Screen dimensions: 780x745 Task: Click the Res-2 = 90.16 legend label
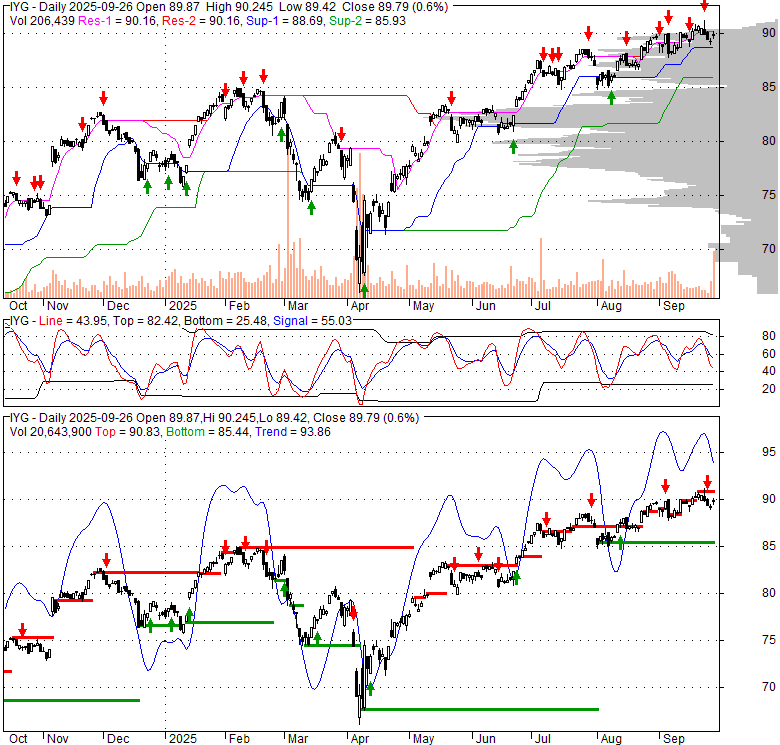(x=202, y=21)
